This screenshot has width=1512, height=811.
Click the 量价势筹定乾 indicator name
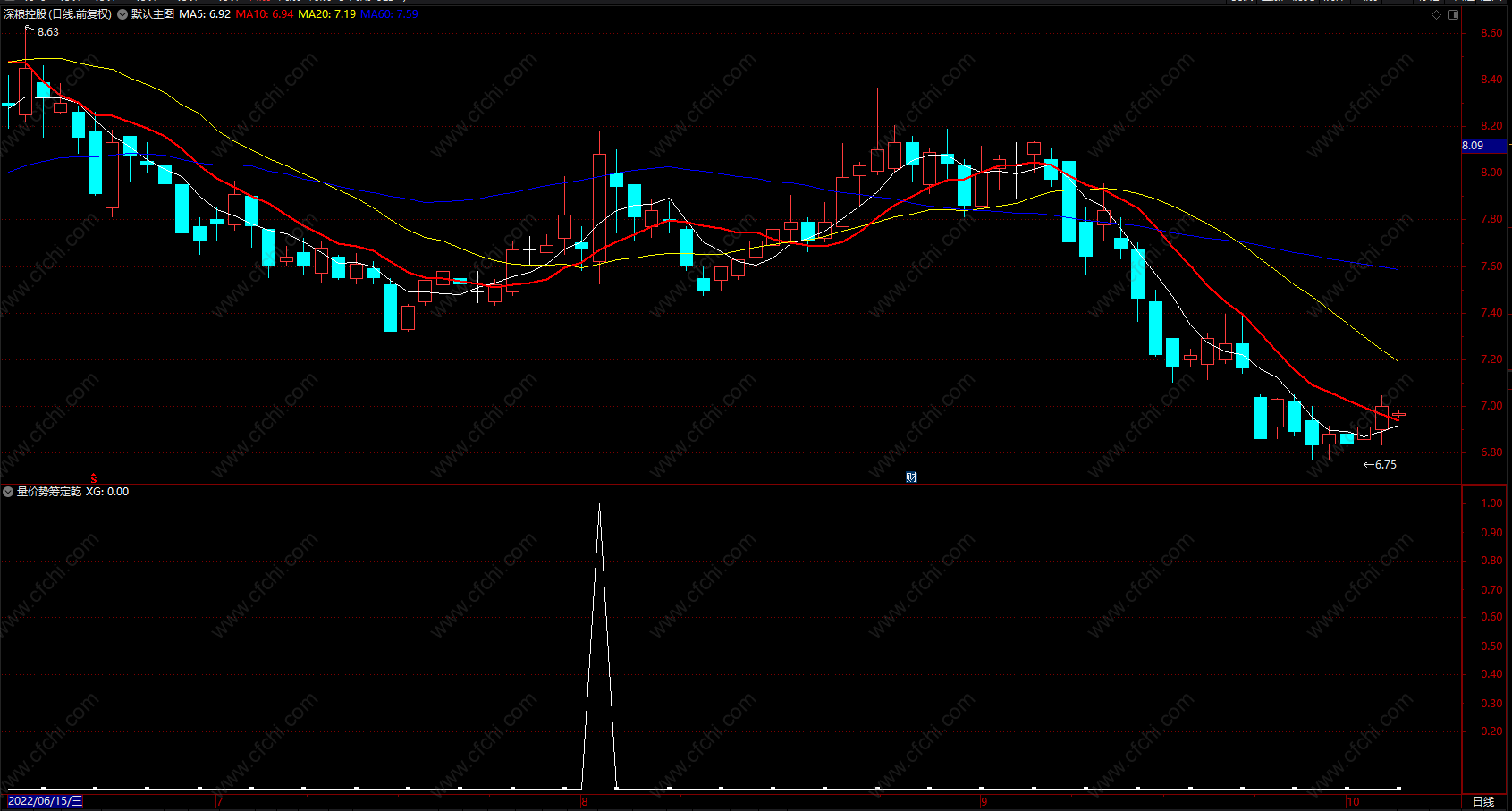(x=49, y=492)
